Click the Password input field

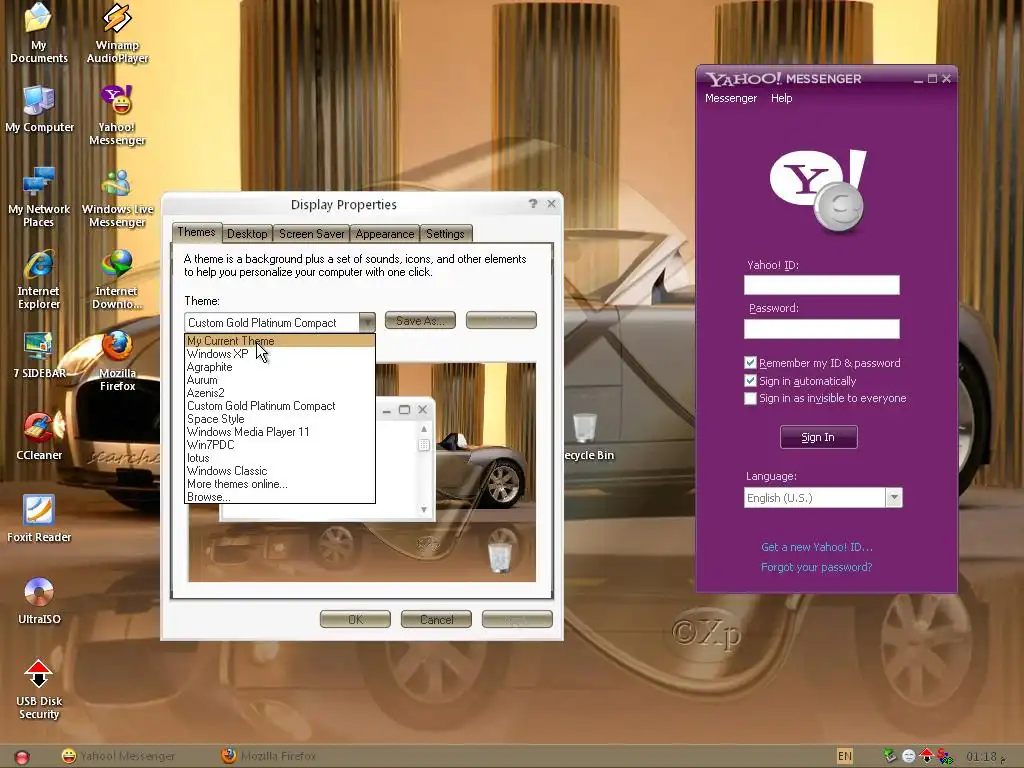coord(822,328)
